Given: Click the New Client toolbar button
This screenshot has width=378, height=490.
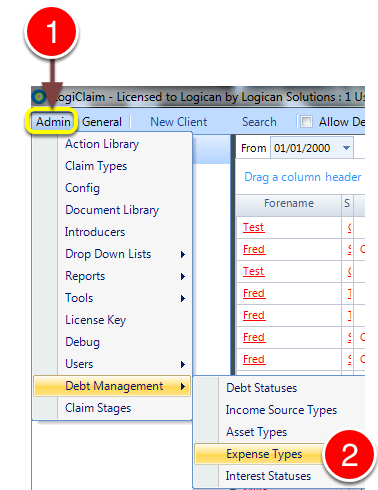Looking at the screenshot, I should point(179,122).
